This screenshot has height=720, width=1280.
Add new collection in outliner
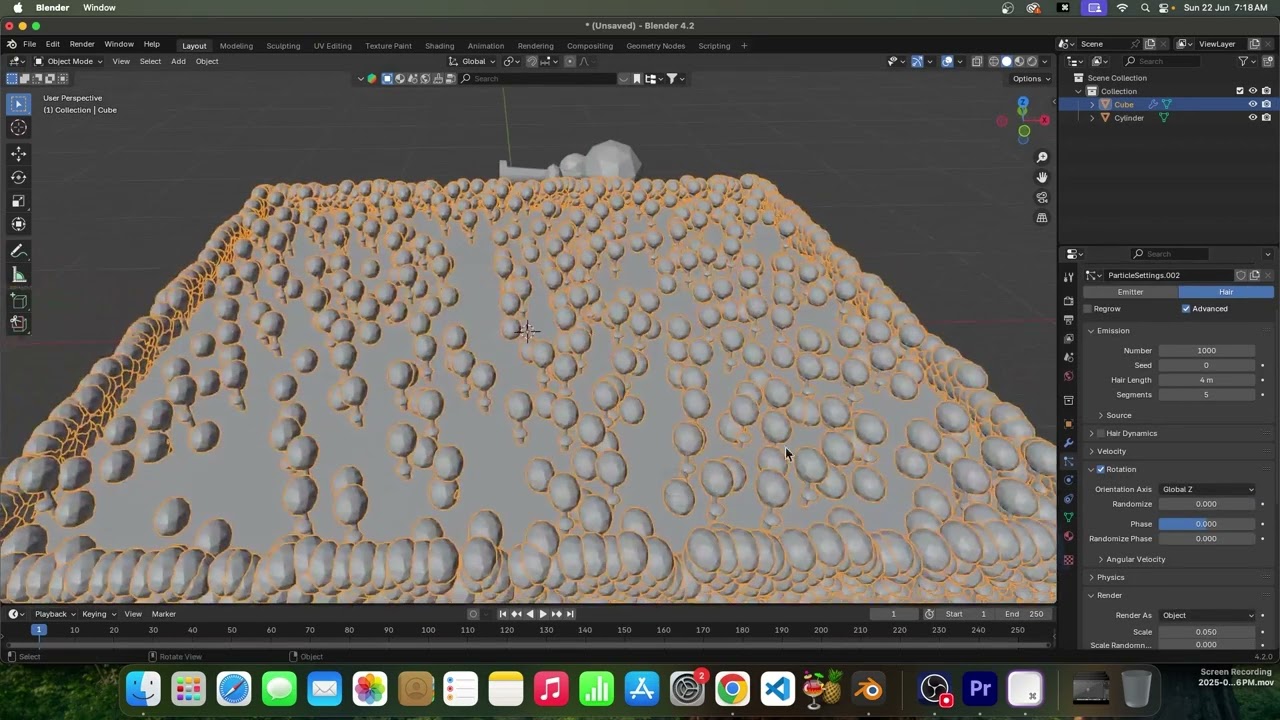[1268, 61]
